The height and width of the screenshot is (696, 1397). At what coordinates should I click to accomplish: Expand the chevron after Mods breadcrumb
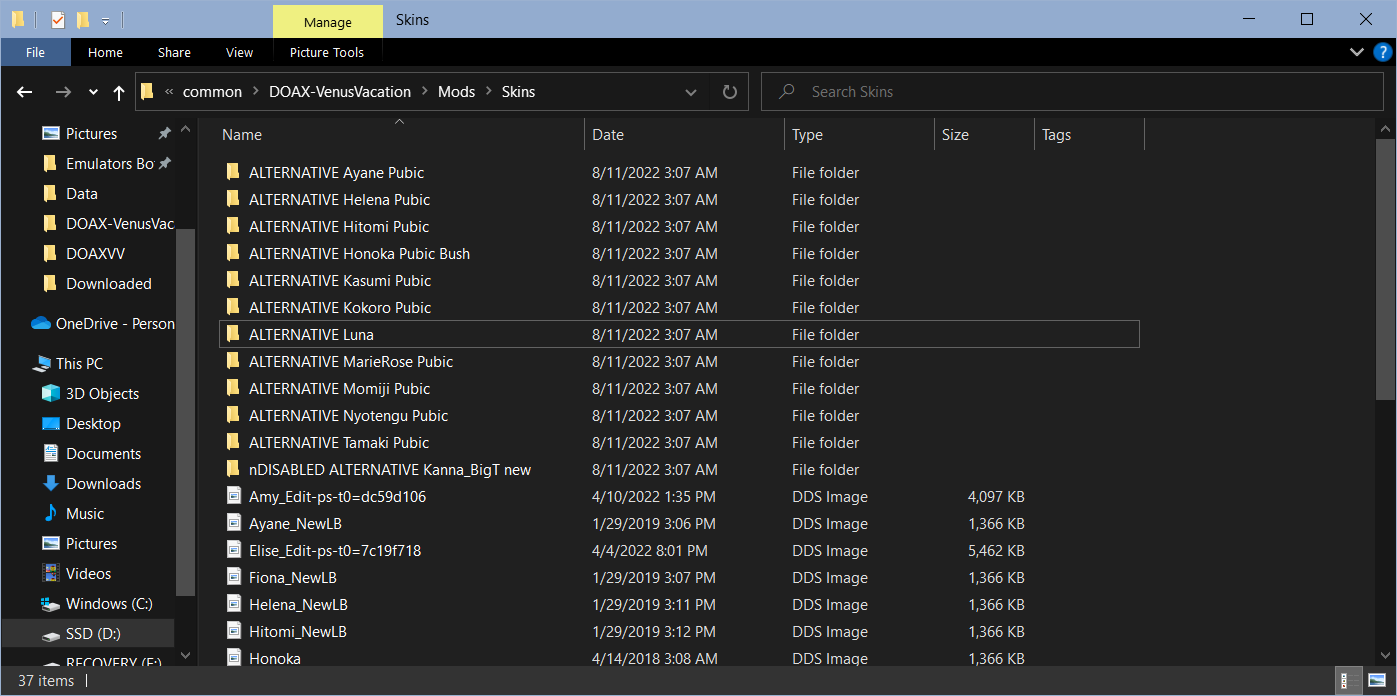489,92
